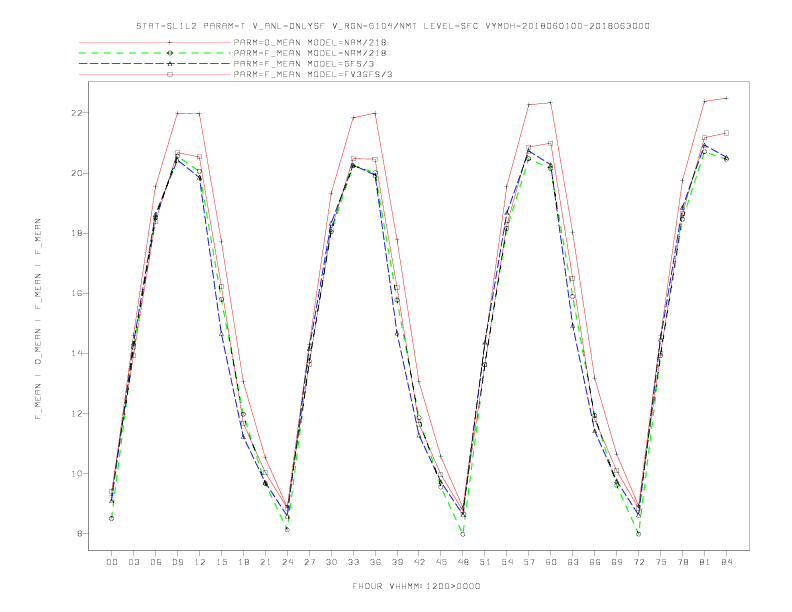
Task: Select legend label PARM=F_MEAN MODEL=GFS/3
Action: click(x=304, y=64)
